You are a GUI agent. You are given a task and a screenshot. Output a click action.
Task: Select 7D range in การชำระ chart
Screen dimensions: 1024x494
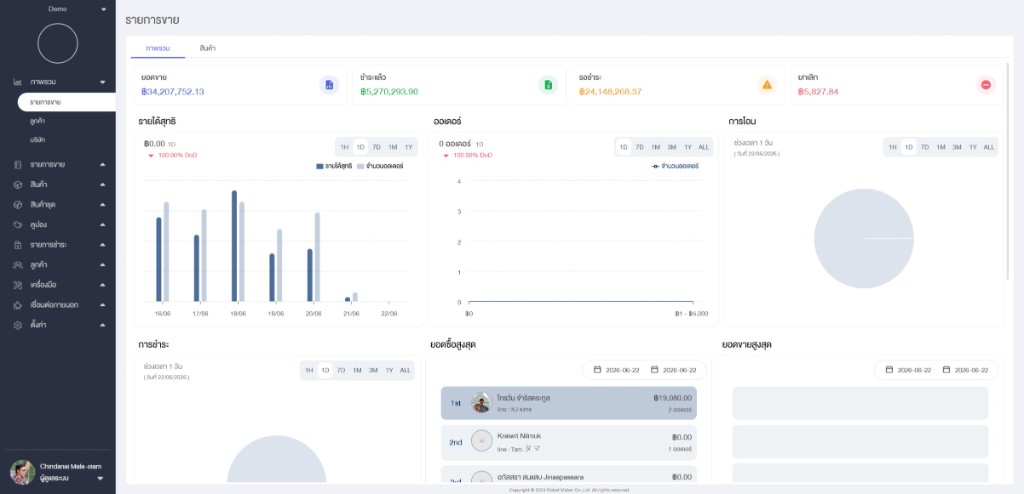342,370
